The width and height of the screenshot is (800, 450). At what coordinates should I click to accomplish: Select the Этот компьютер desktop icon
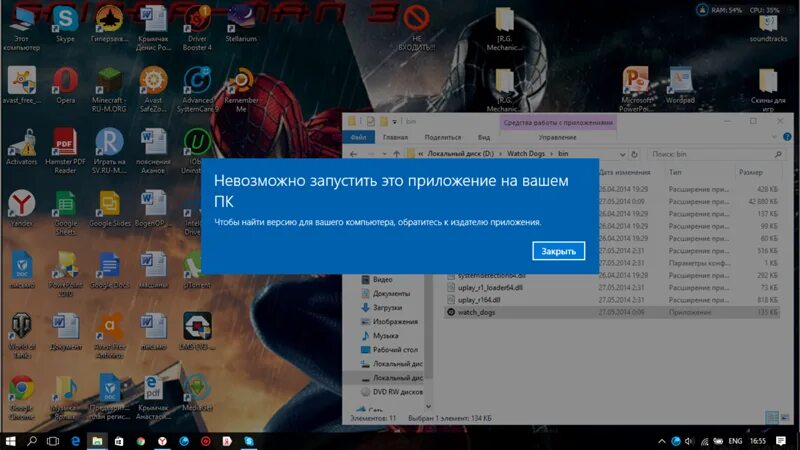(x=21, y=28)
